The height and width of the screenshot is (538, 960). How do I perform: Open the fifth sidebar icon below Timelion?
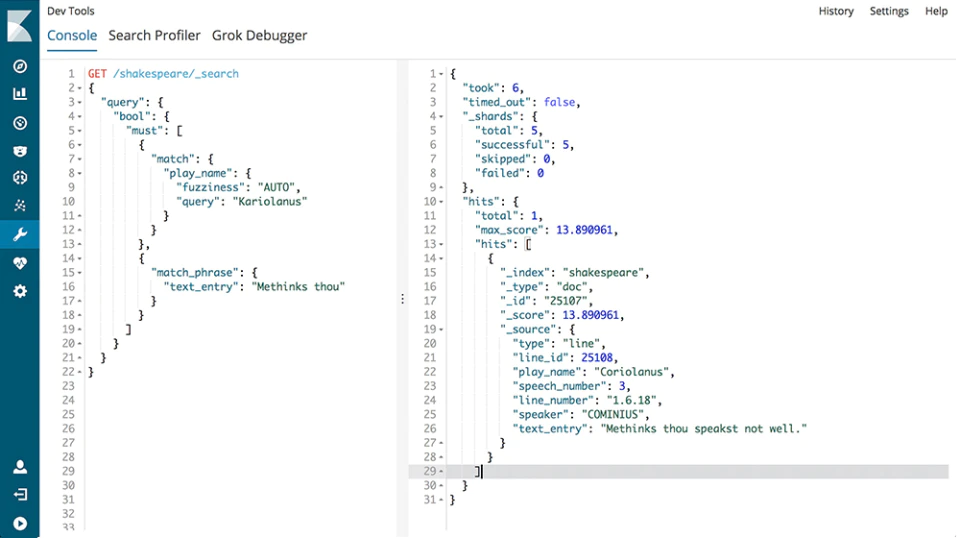(x=20, y=177)
